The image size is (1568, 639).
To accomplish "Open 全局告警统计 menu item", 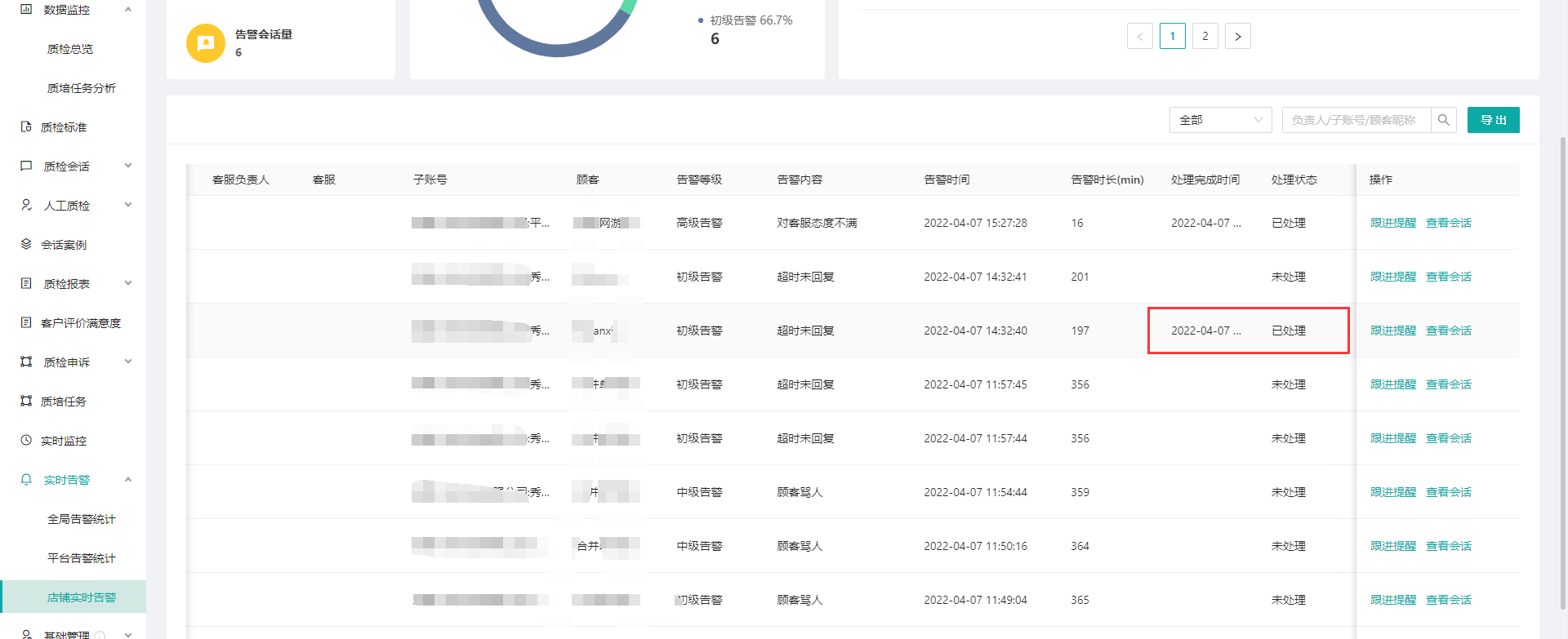I will coord(82,519).
